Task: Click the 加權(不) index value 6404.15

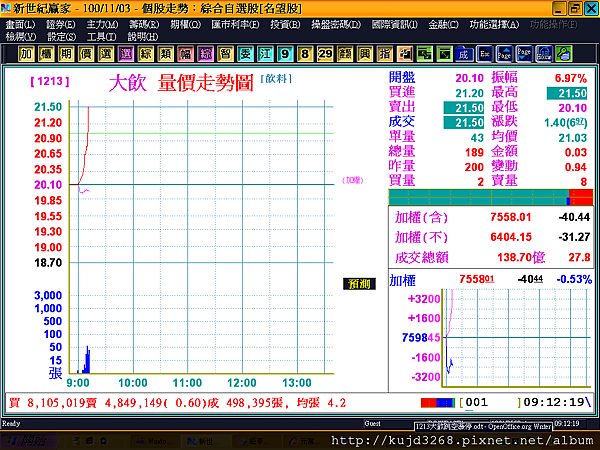Action: [511, 237]
